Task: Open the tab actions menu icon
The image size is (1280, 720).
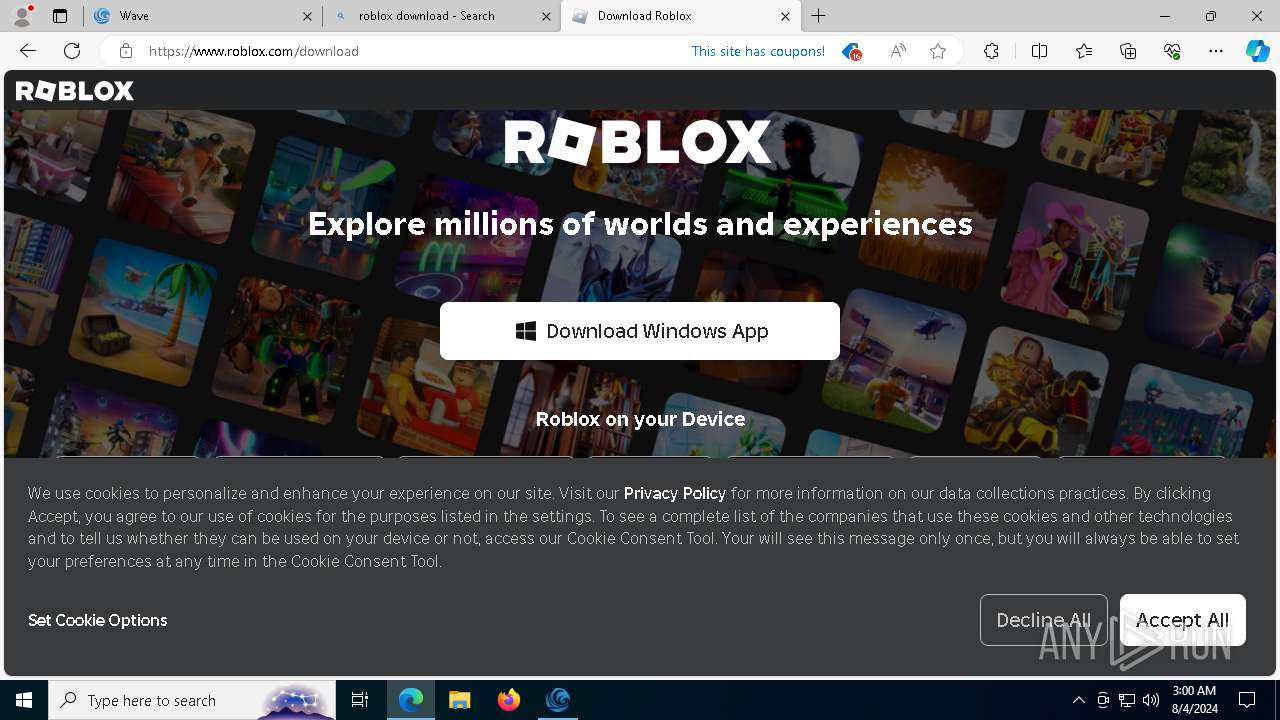Action: pos(59,16)
